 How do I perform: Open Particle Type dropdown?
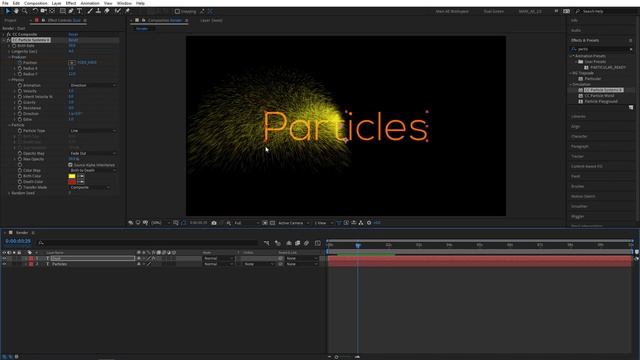tap(93, 131)
